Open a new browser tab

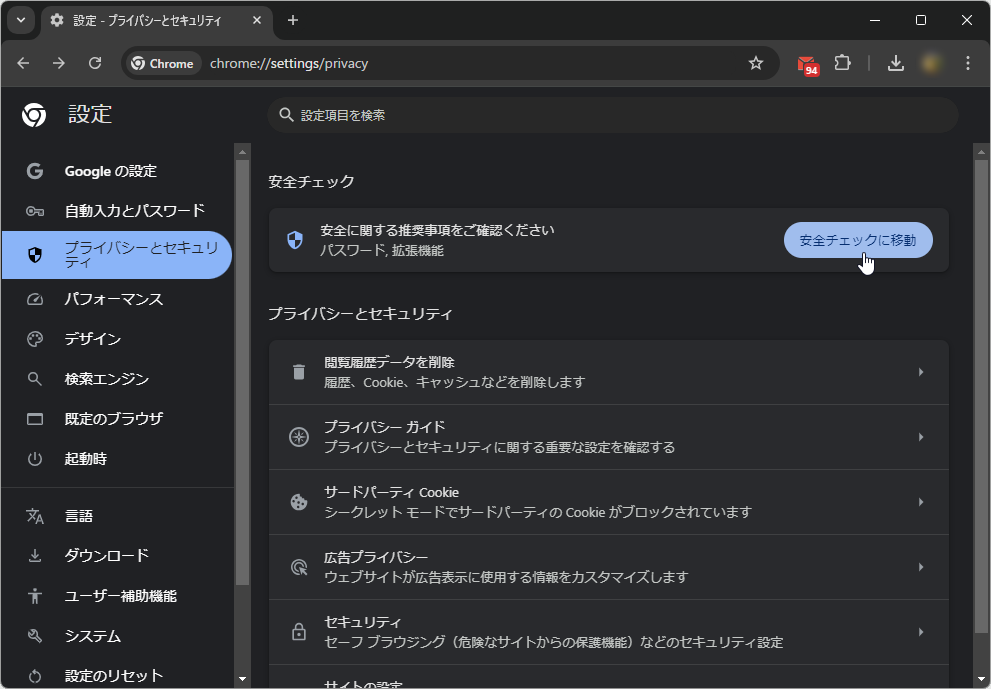pyautogui.click(x=290, y=20)
